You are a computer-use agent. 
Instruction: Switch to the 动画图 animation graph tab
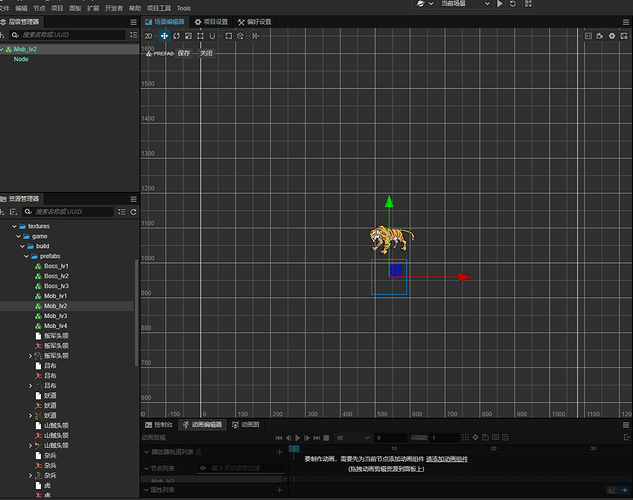245,425
